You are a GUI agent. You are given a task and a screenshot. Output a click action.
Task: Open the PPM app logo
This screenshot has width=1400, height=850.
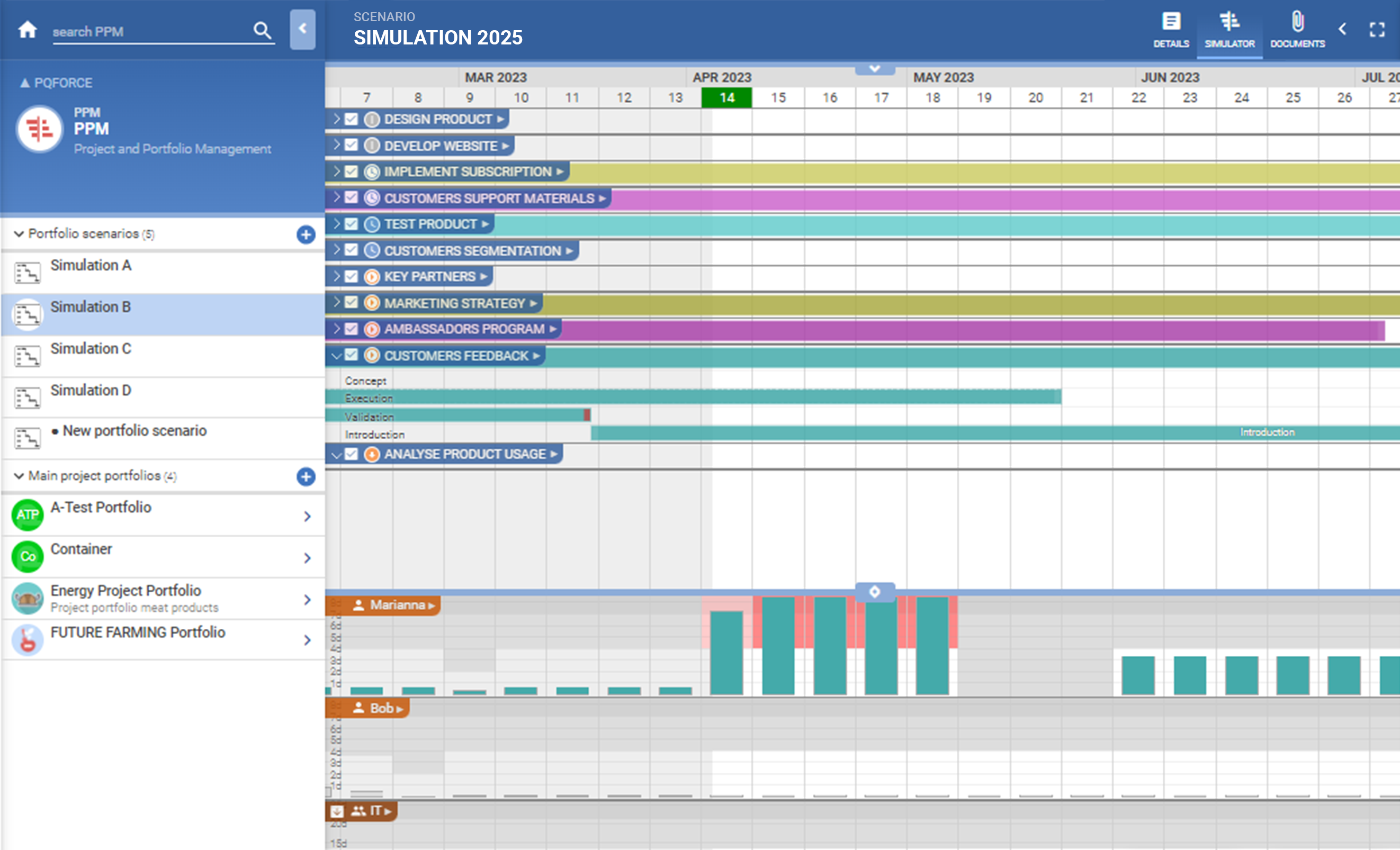[39, 129]
